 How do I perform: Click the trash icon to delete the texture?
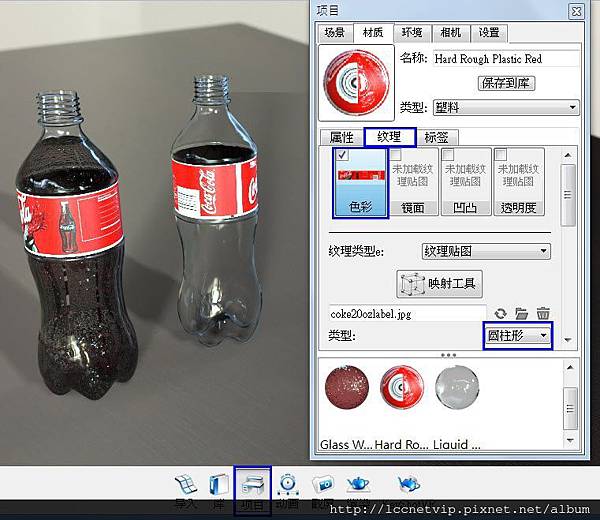click(x=543, y=313)
